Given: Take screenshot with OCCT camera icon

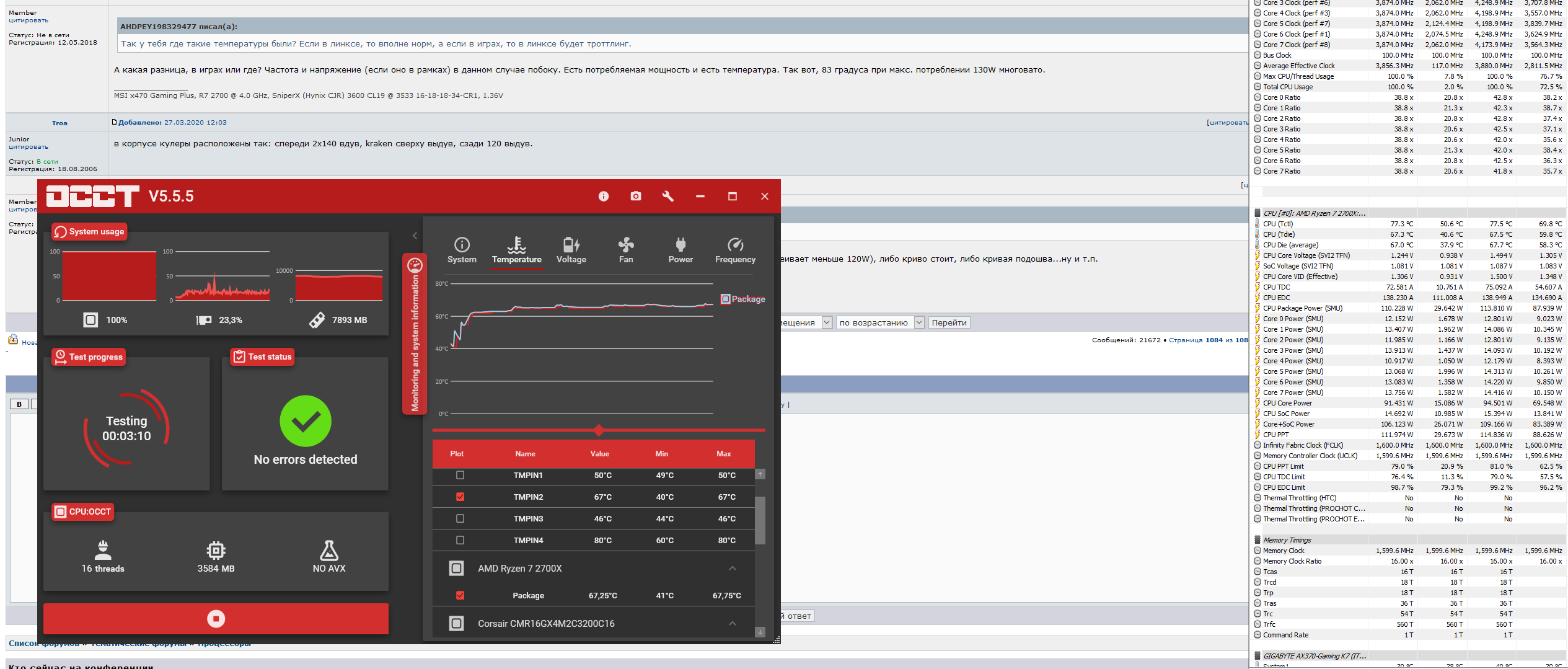Looking at the screenshot, I should [635, 196].
